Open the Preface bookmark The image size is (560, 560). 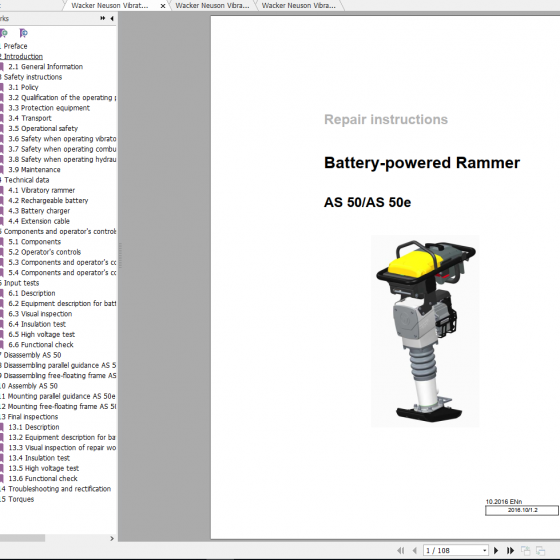point(14,46)
